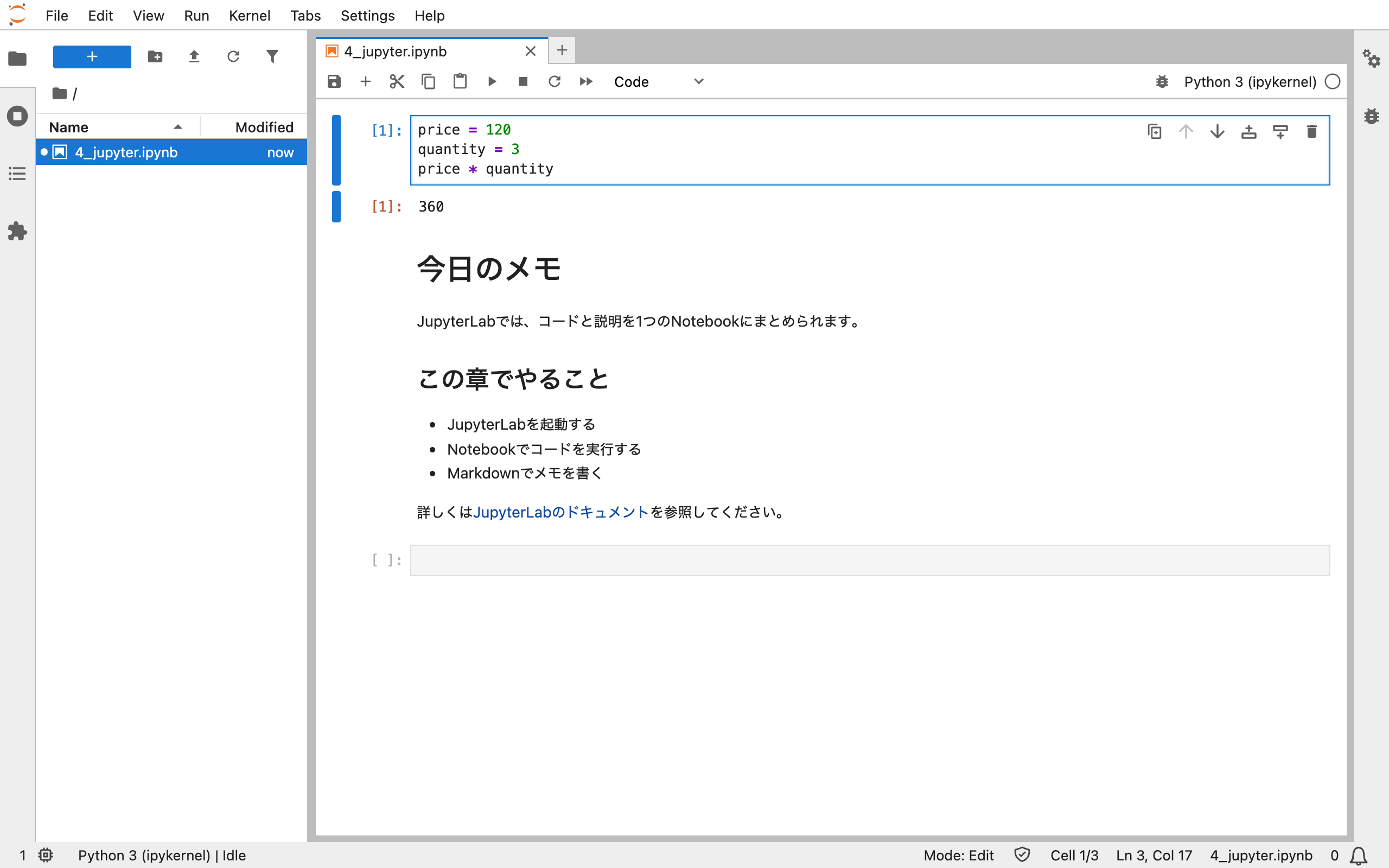The image size is (1389, 868).
Task: Show the Table of Contents sidebar panel
Action: click(x=17, y=174)
